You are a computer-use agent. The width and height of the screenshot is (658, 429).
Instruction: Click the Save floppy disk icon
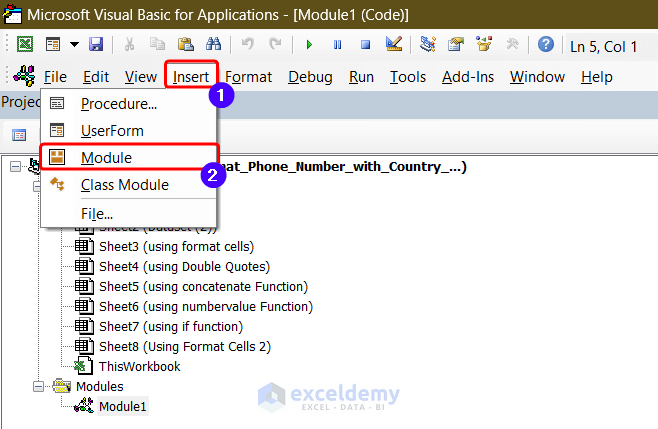click(96, 44)
